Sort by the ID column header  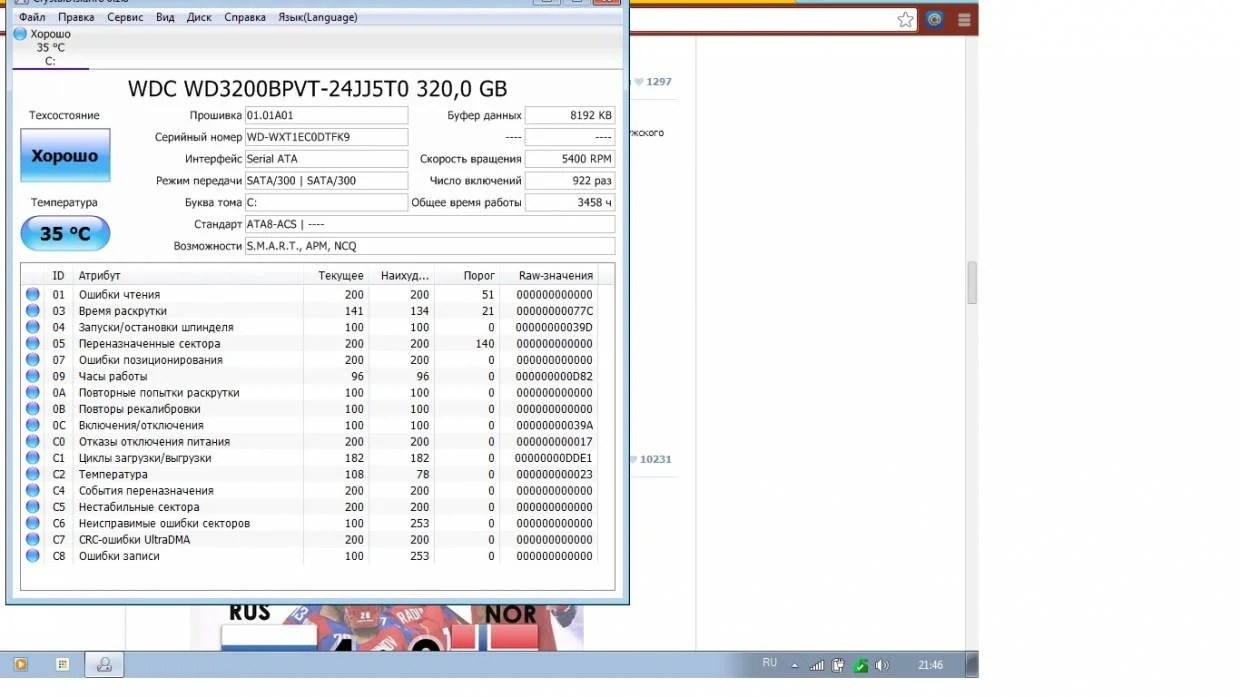tap(59, 275)
